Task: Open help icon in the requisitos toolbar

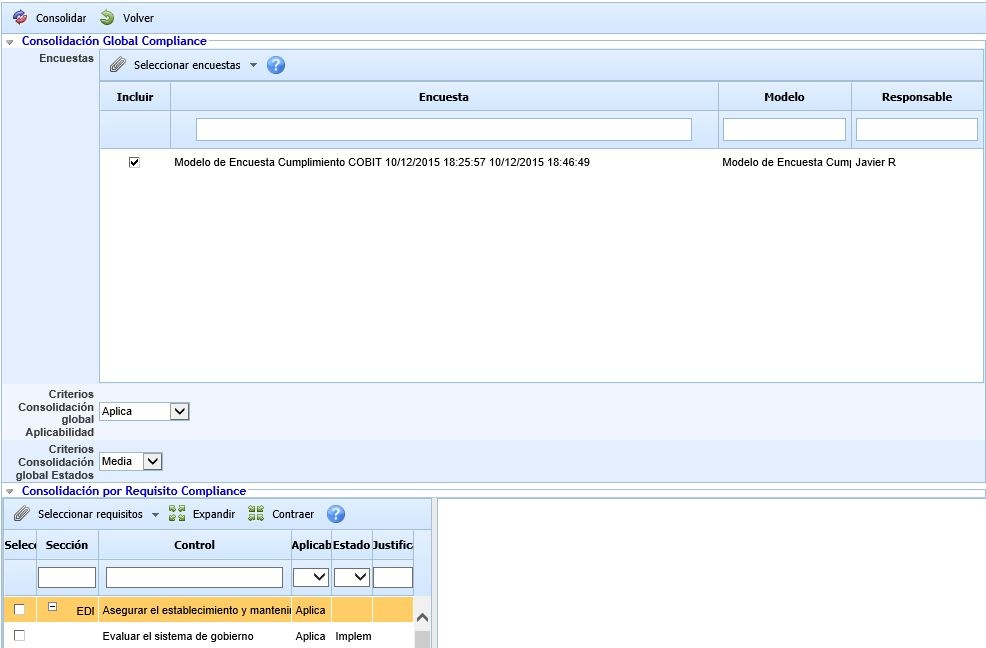Action: point(336,514)
